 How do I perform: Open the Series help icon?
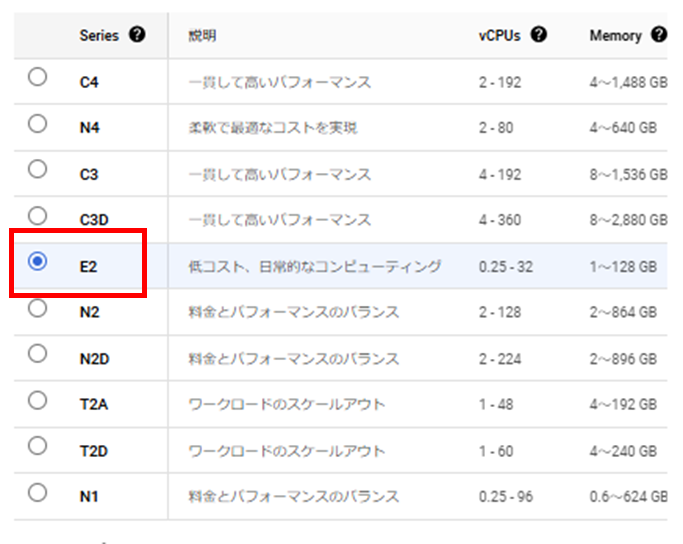137,34
